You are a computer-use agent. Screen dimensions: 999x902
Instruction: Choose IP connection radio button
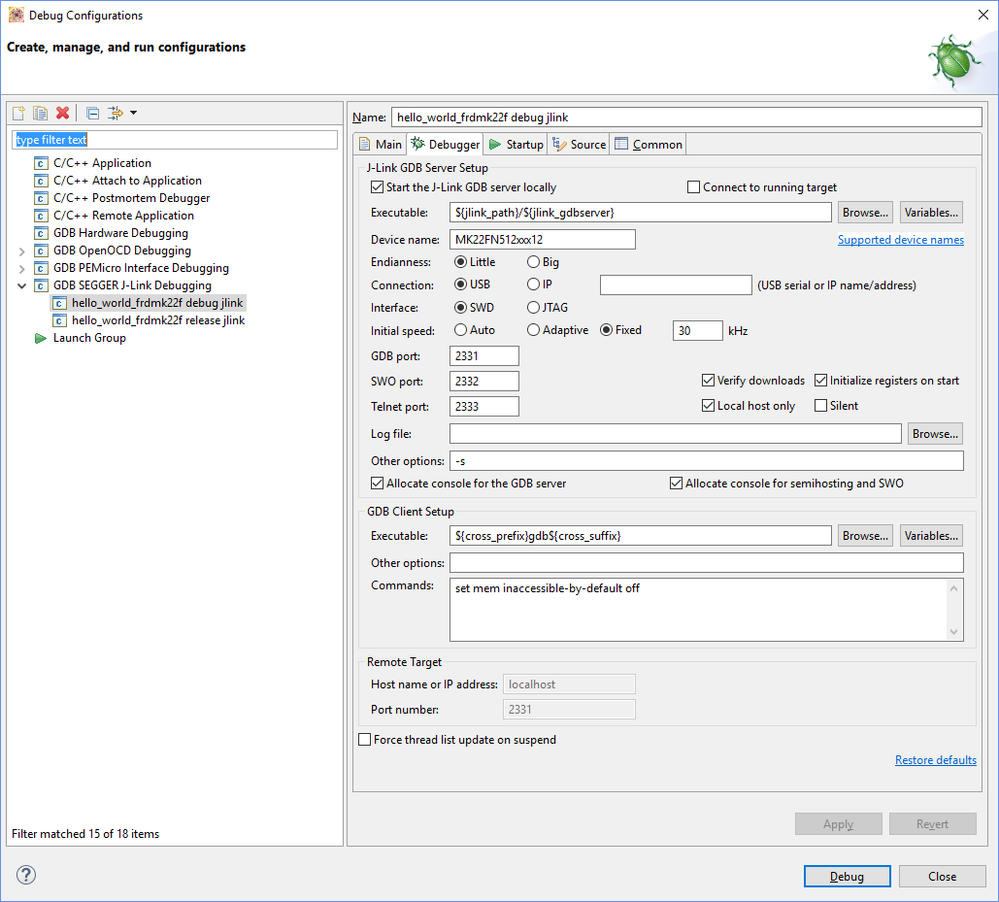pyautogui.click(x=533, y=284)
